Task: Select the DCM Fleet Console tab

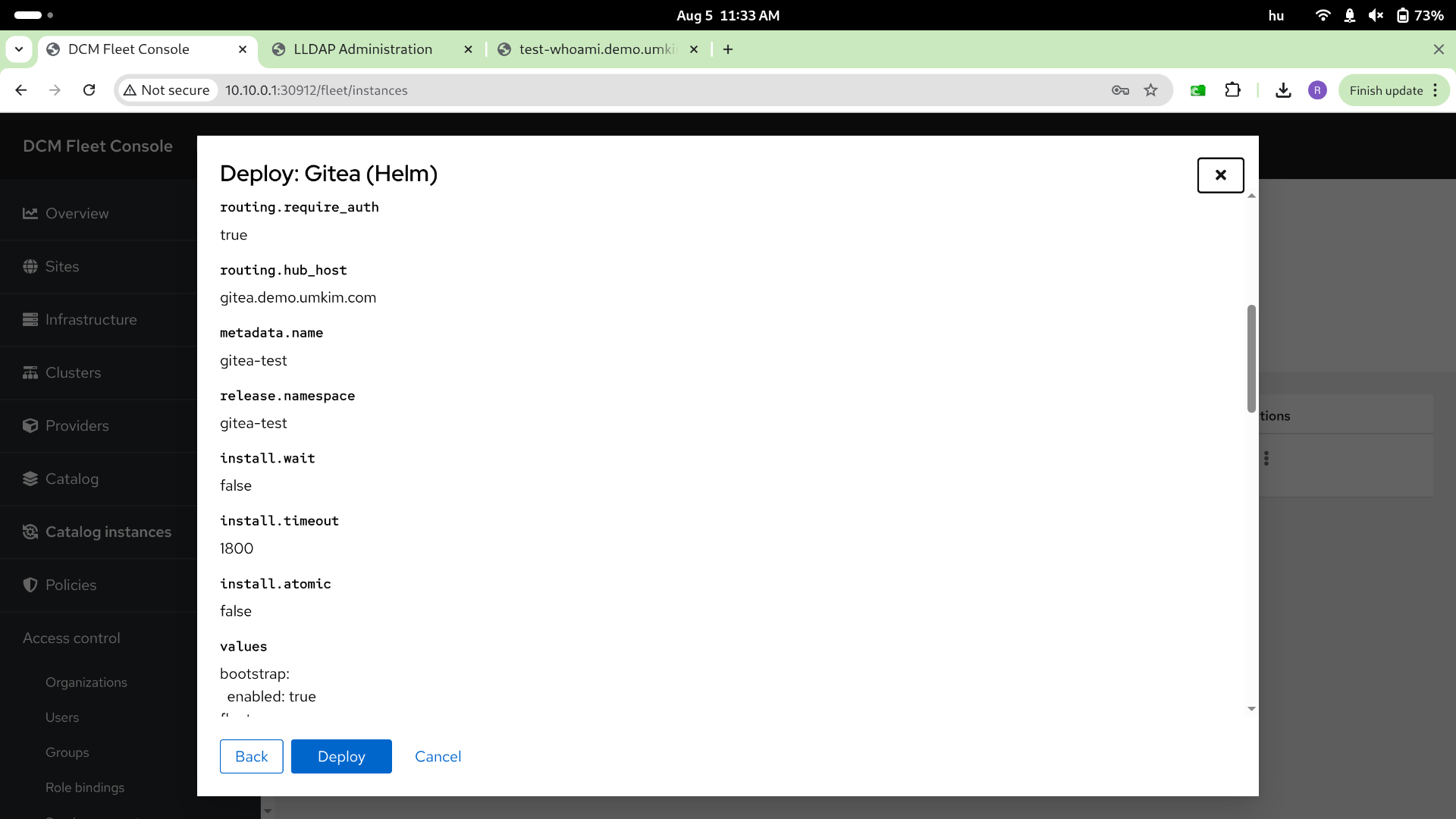Action: point(148,49)
